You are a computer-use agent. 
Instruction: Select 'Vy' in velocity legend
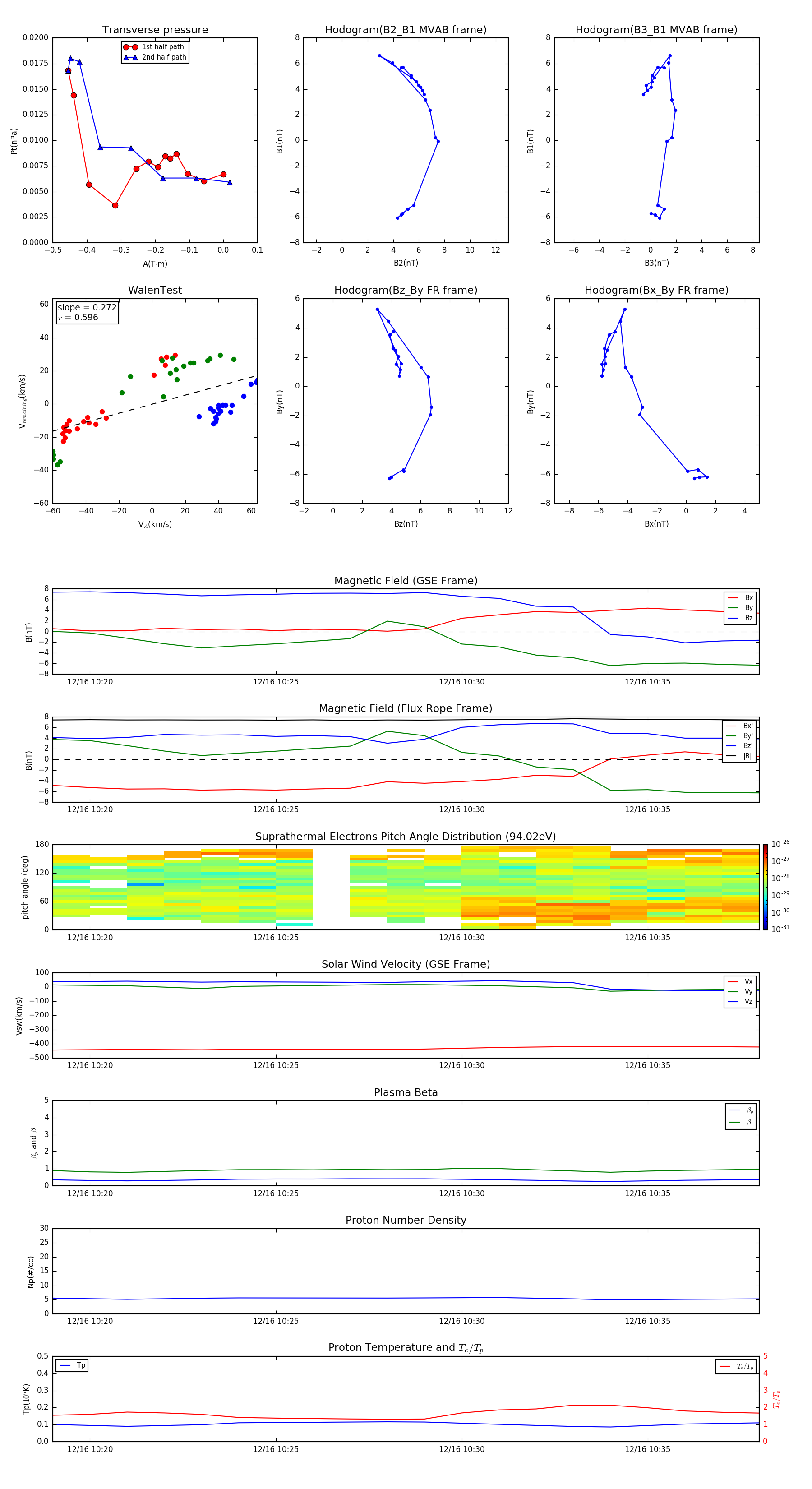pos(740,991)
